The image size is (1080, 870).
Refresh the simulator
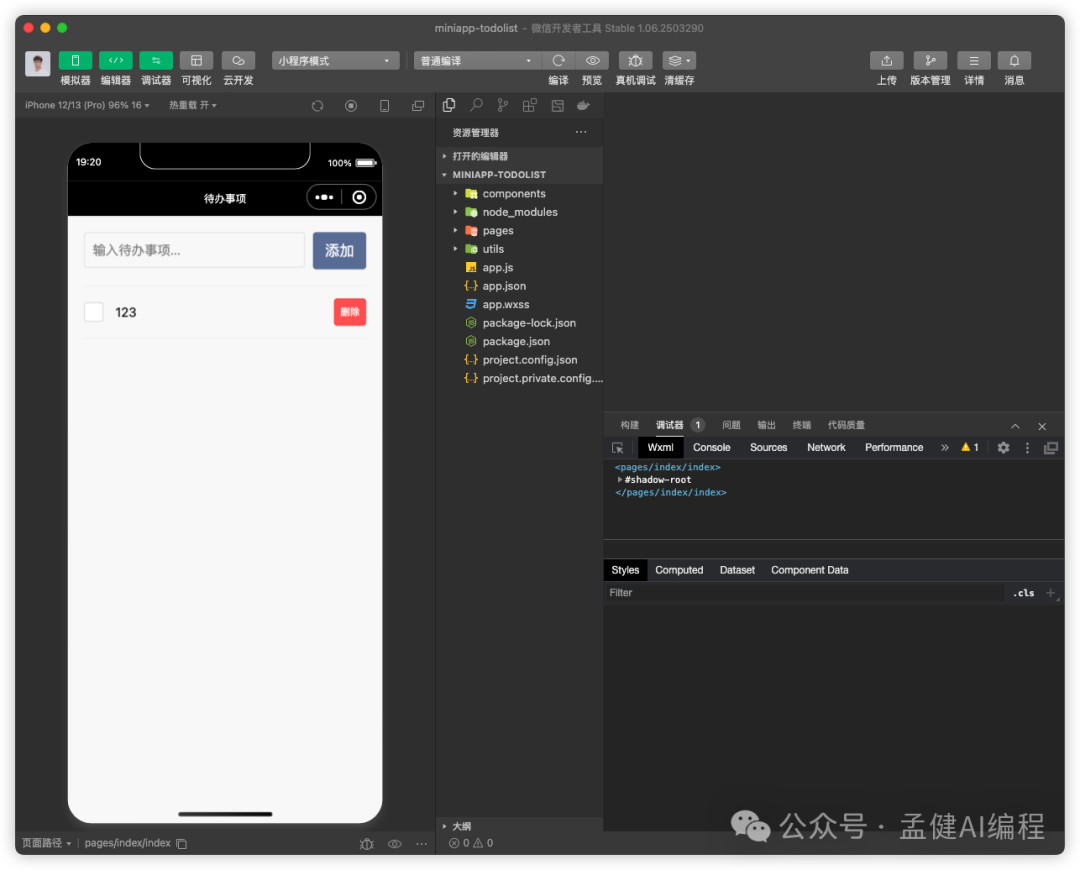(318, 106)
